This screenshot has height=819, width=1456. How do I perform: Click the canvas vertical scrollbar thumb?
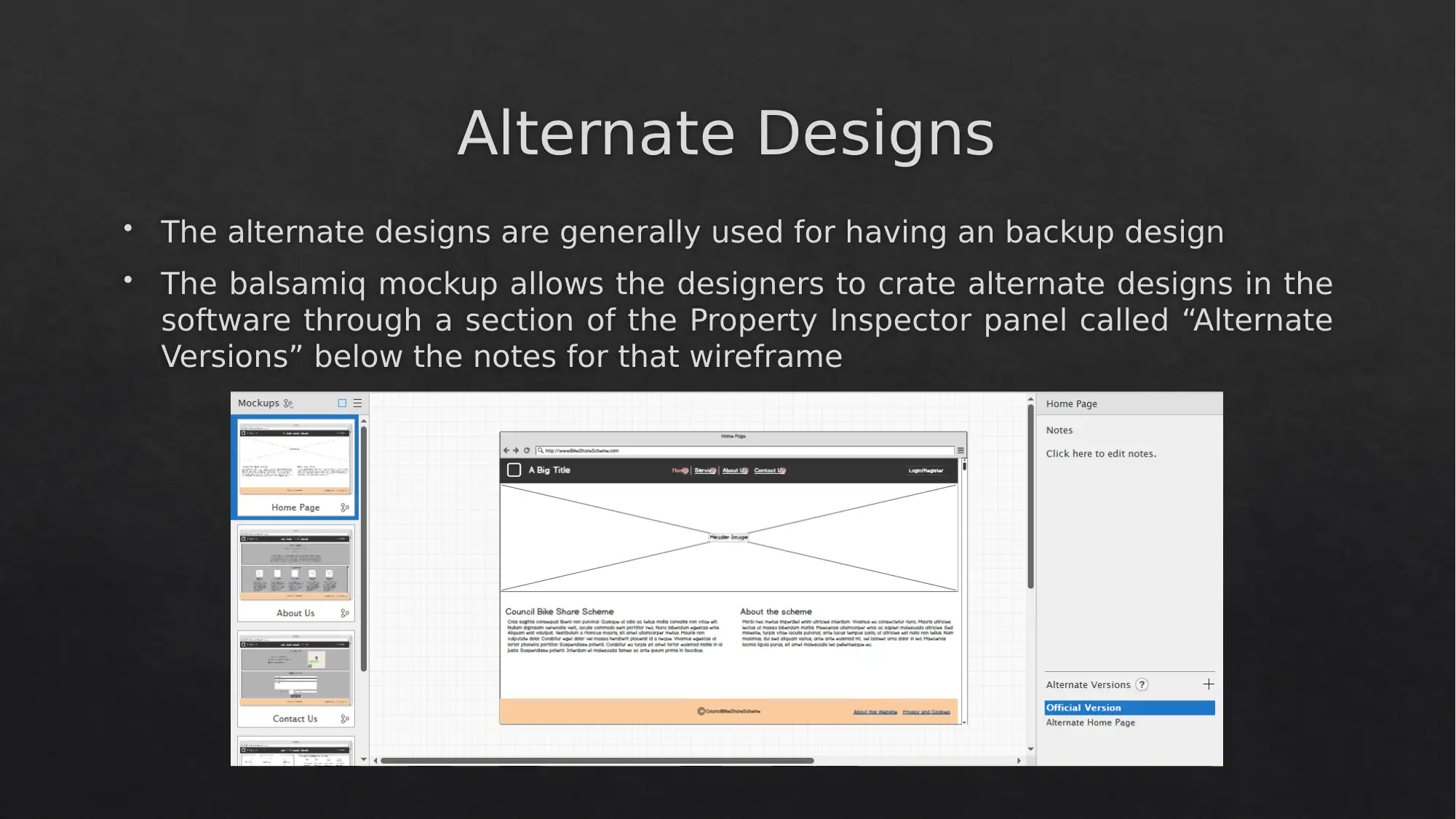tap(1030, 496)
